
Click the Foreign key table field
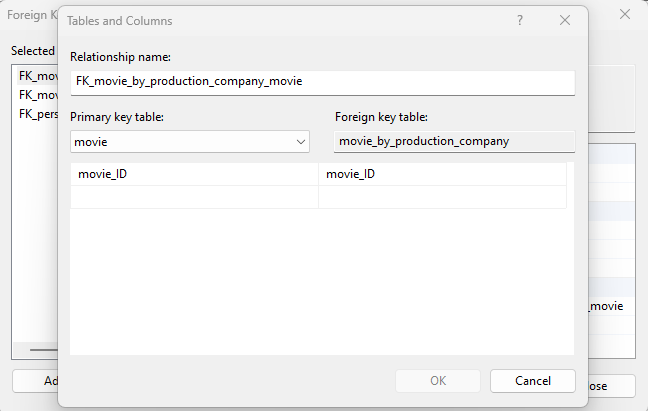pyautogui.click(x=454, y=141)
